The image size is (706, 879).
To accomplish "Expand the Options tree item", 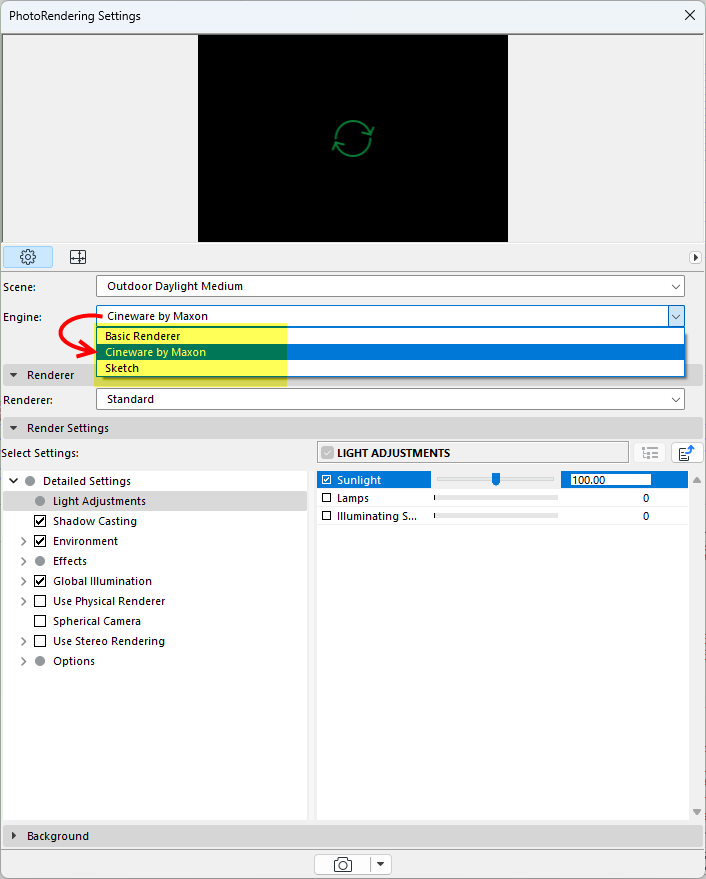I will [24, 661].
